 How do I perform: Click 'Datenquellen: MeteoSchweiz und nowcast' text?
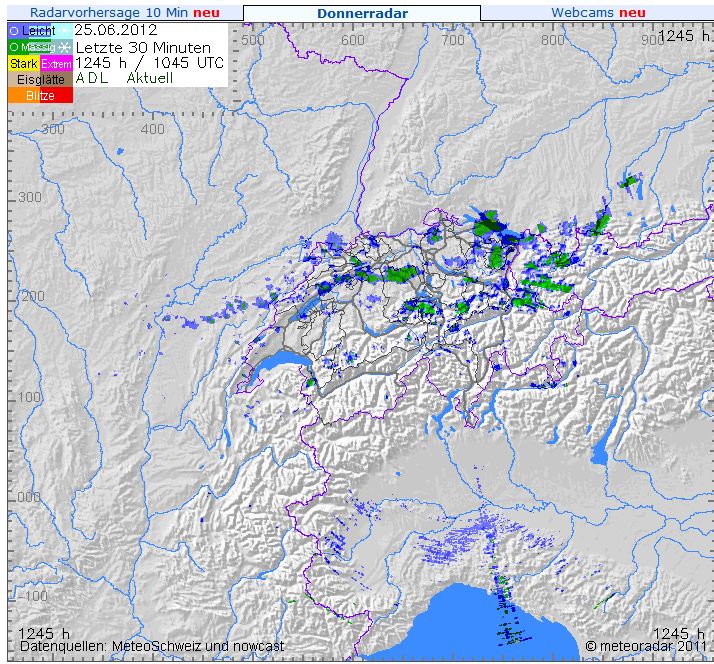[x=152, y=646]
